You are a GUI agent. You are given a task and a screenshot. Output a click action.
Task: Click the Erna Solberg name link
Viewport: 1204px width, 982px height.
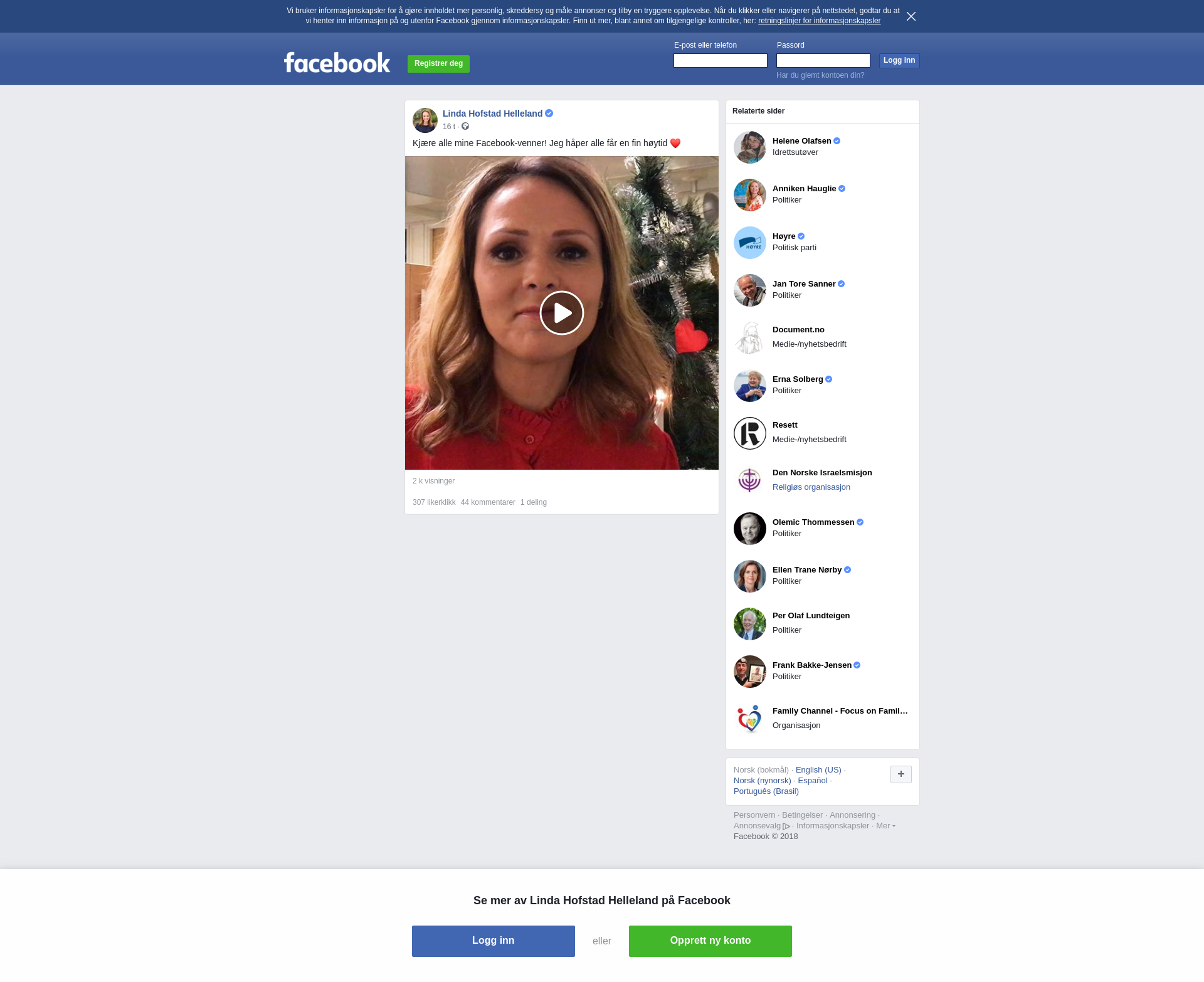point(798,379)
